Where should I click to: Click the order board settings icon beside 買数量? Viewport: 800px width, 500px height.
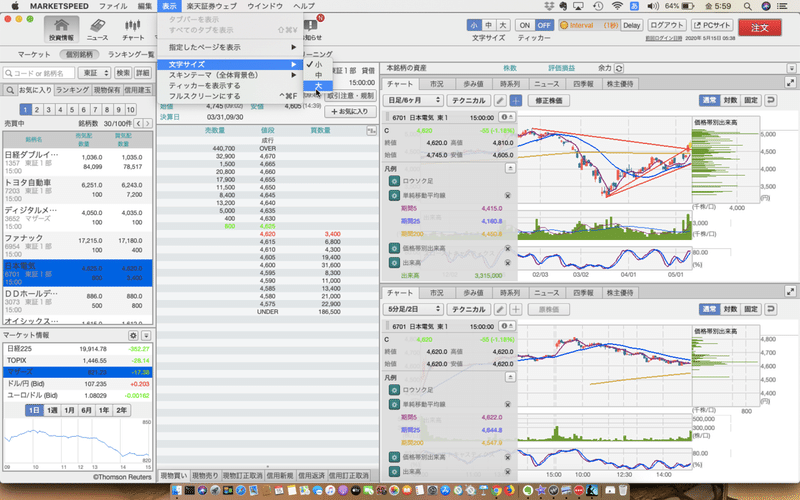point(371,131)
